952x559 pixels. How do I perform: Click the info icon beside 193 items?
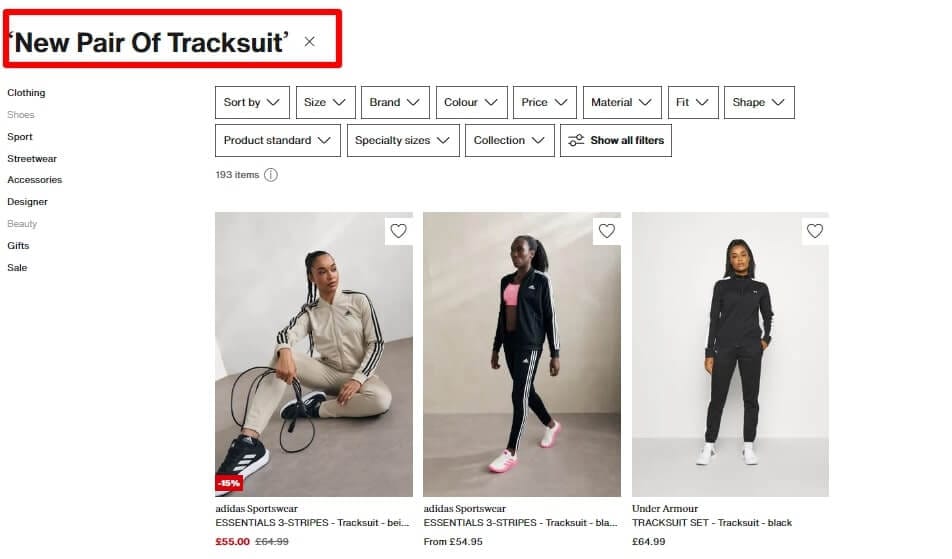click(271, 175)
